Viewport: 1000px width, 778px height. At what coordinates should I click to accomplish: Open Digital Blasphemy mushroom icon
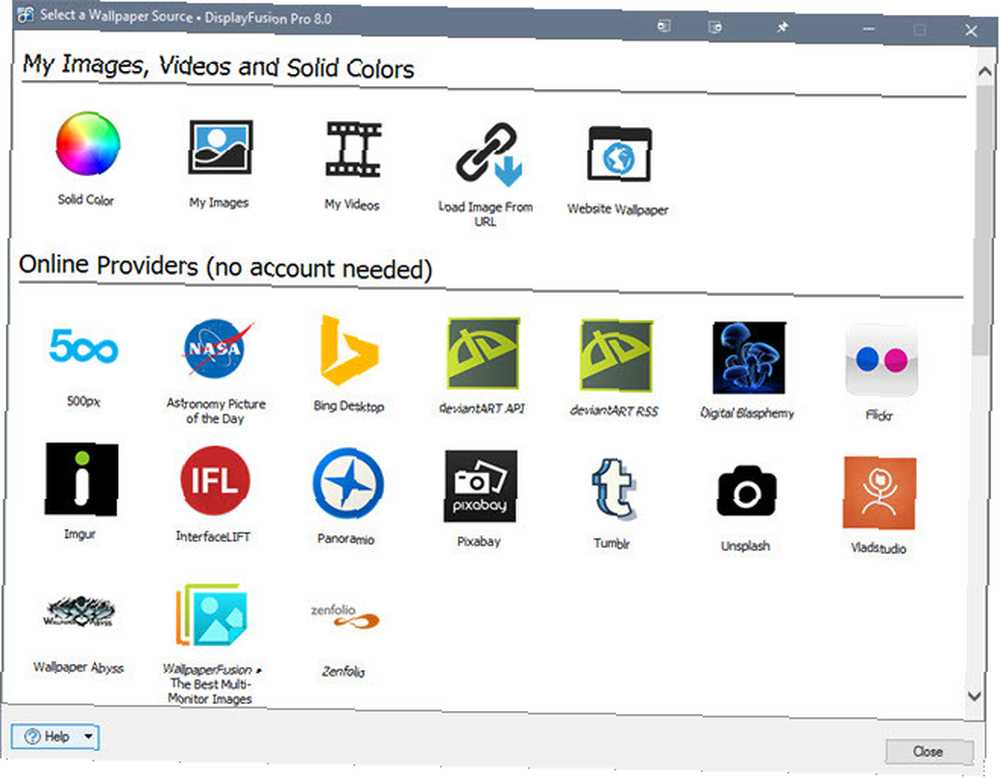(x=749, y=358)
